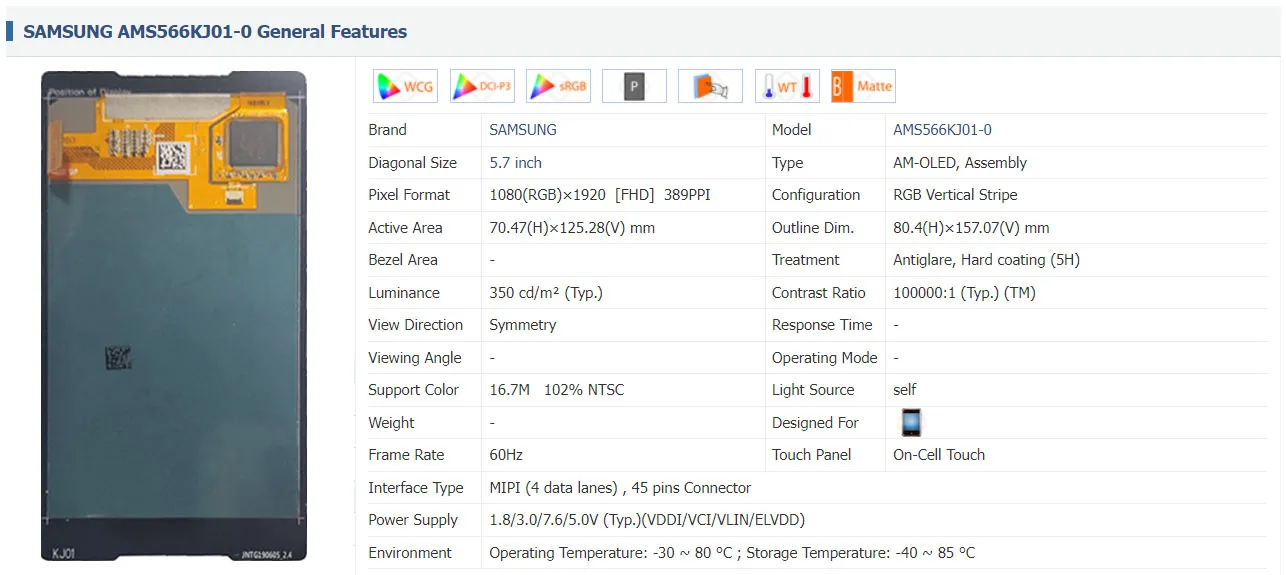Open the 5.7 inch diagonal size link
Viewport: 1286px width, 575px height.
(515, 162)
